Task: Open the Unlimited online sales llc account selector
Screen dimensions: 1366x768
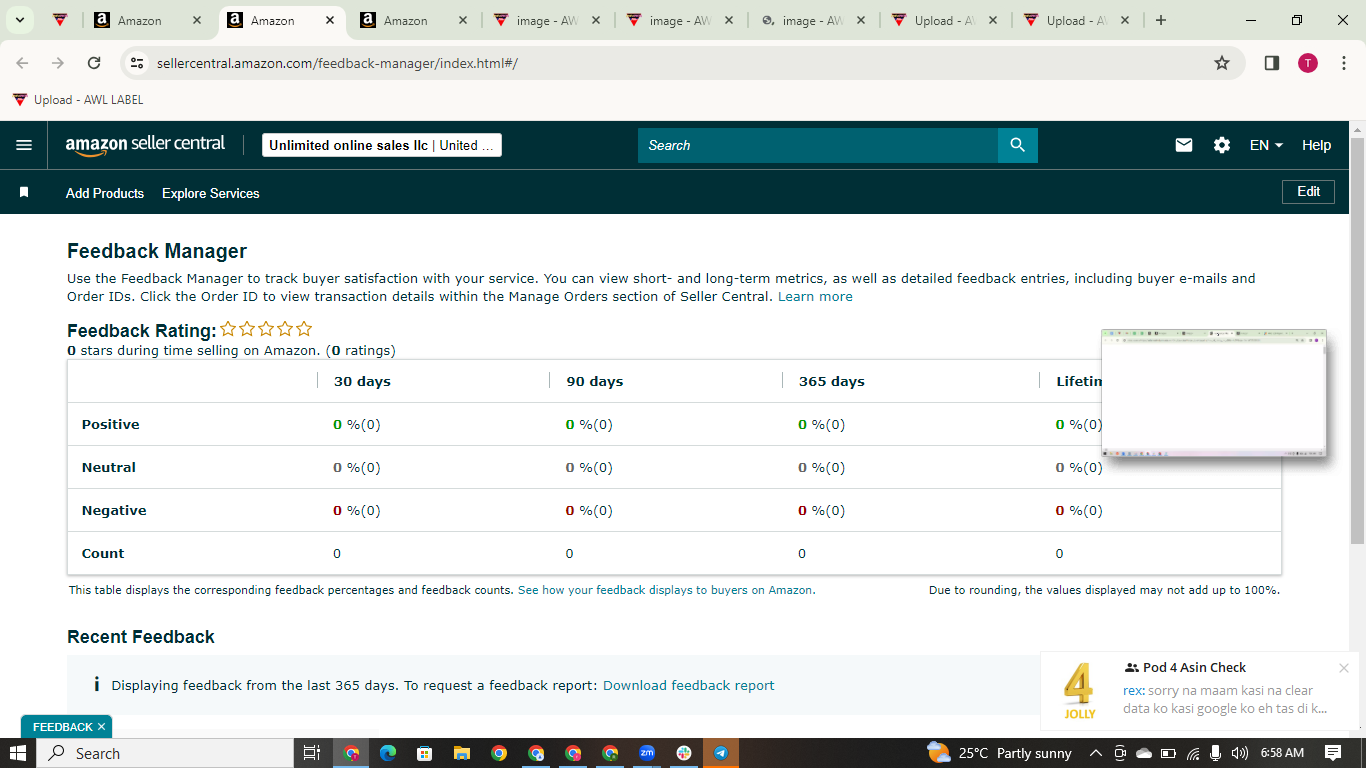Action: click(382, 145)
